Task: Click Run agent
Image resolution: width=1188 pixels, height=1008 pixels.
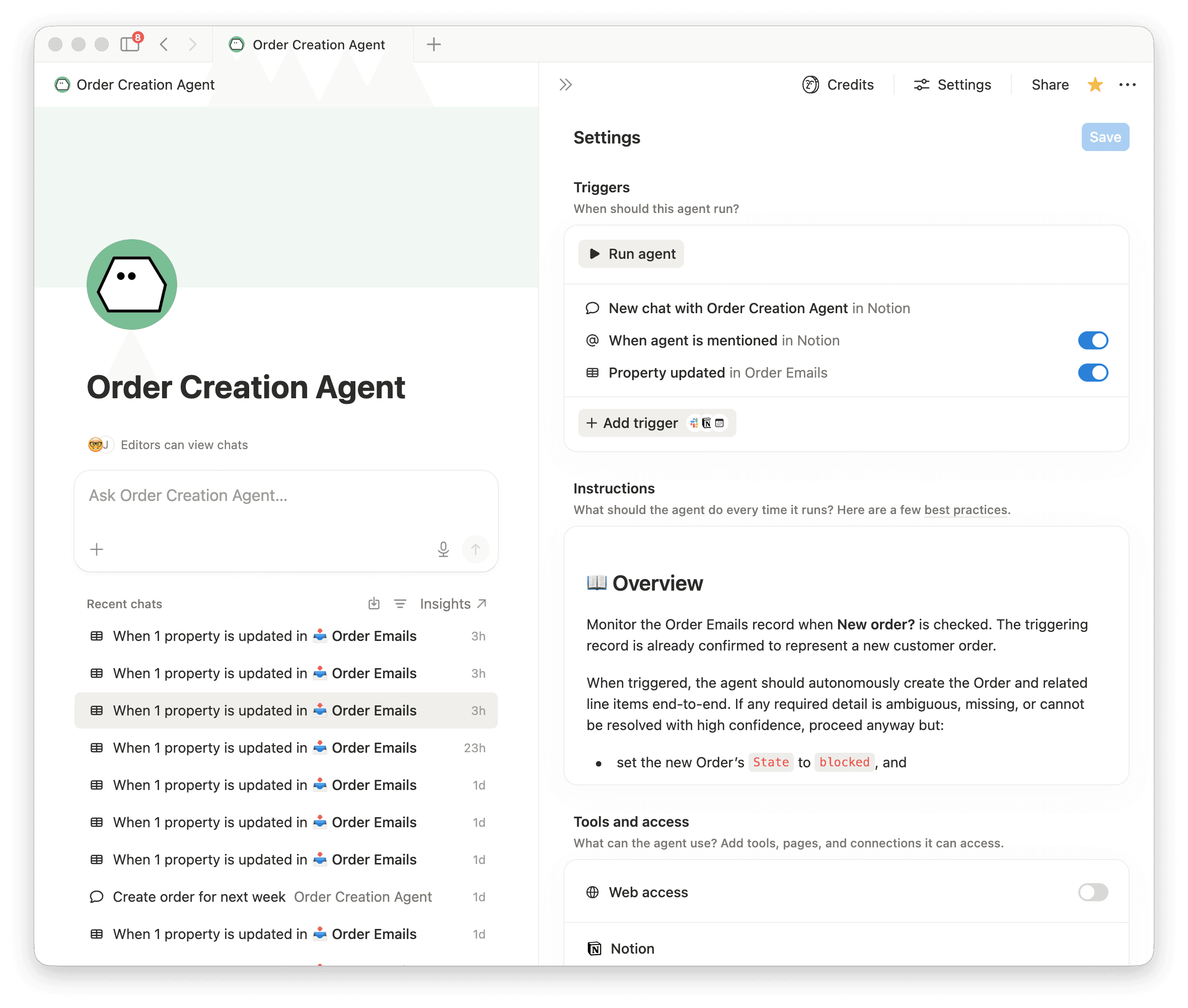Action: click(631, 254)
